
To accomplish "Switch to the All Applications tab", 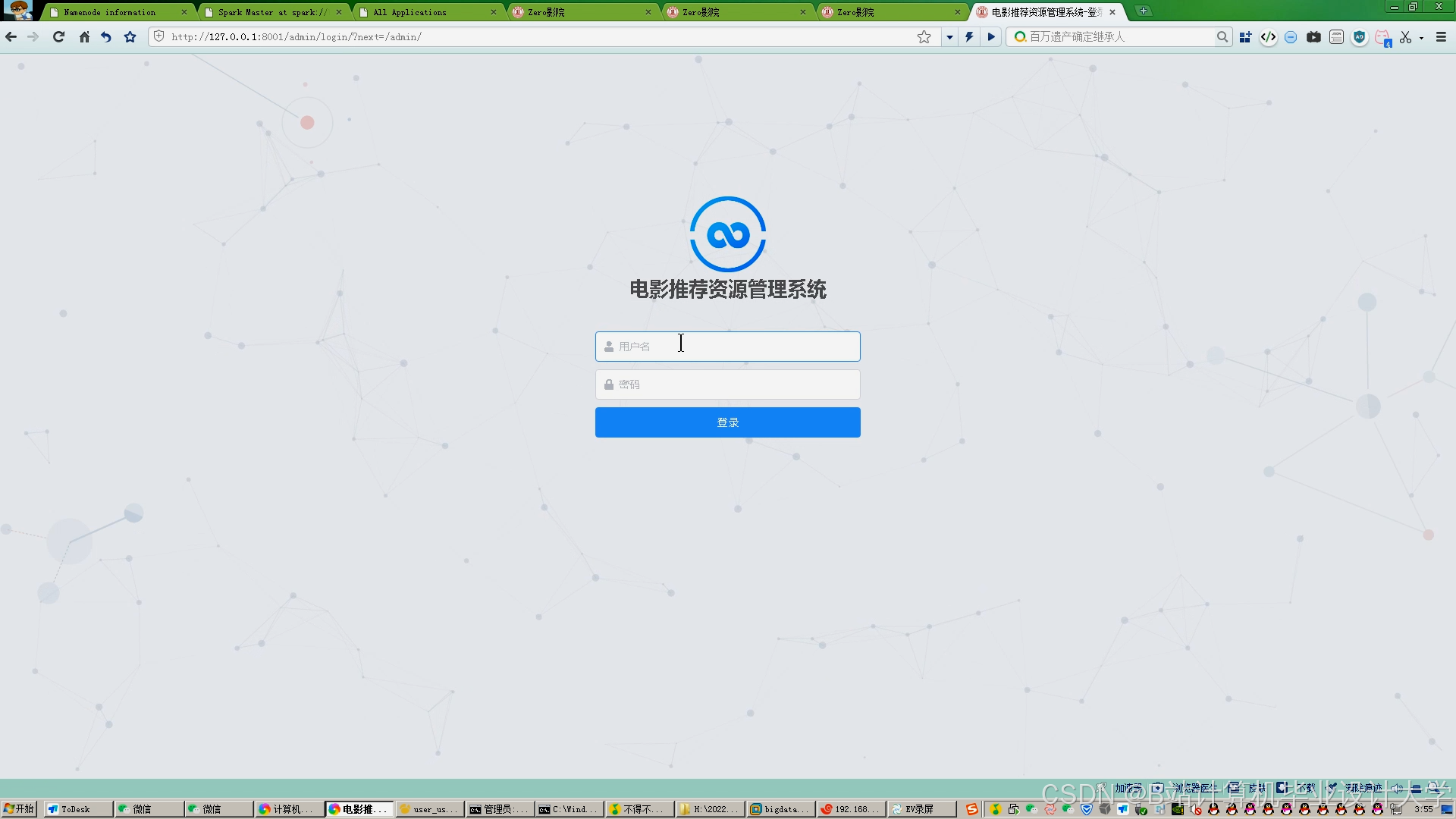I will point(409,12).
